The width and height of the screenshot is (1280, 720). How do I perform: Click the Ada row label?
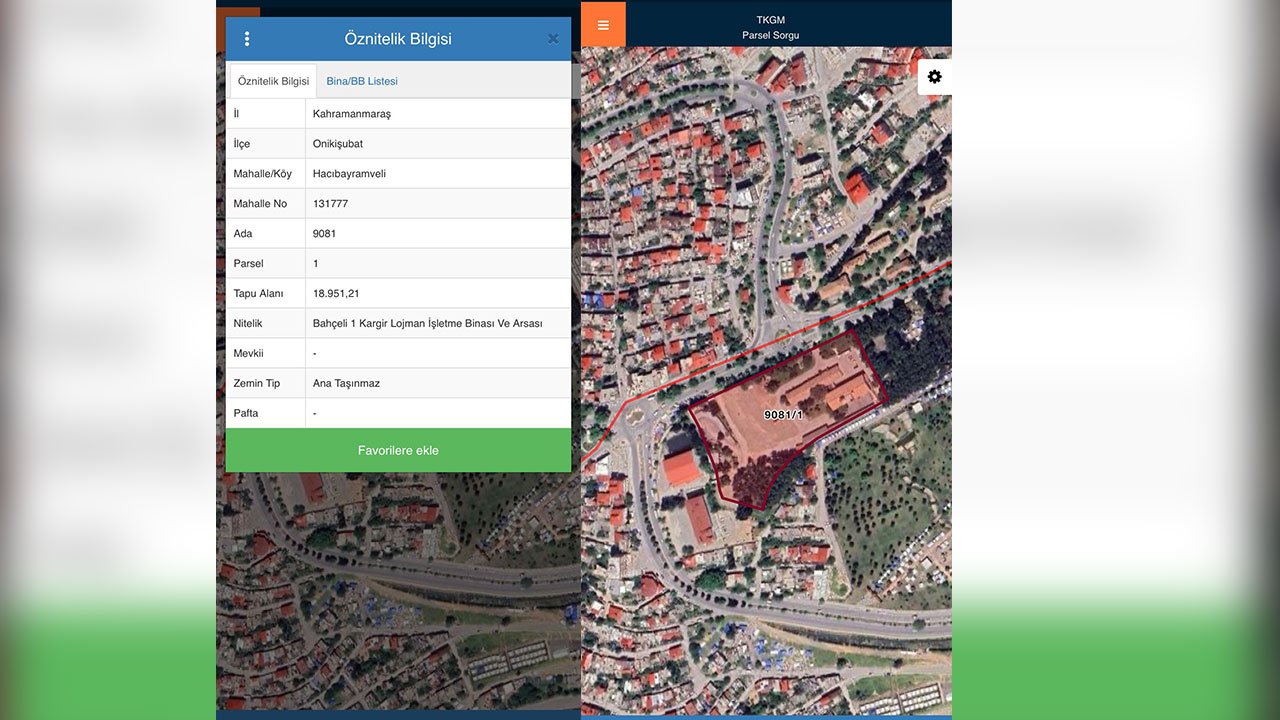tap(243, 234)
